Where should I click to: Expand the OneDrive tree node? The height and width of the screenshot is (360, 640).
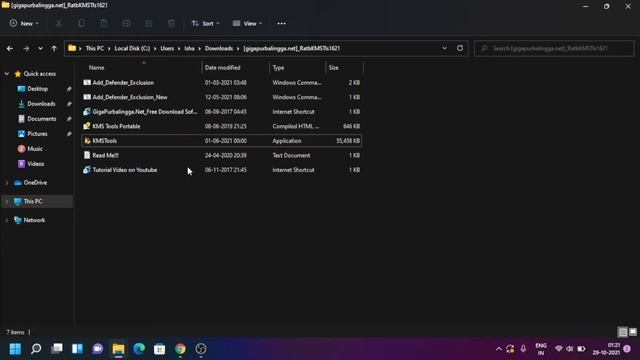click(x=7, y=183)
